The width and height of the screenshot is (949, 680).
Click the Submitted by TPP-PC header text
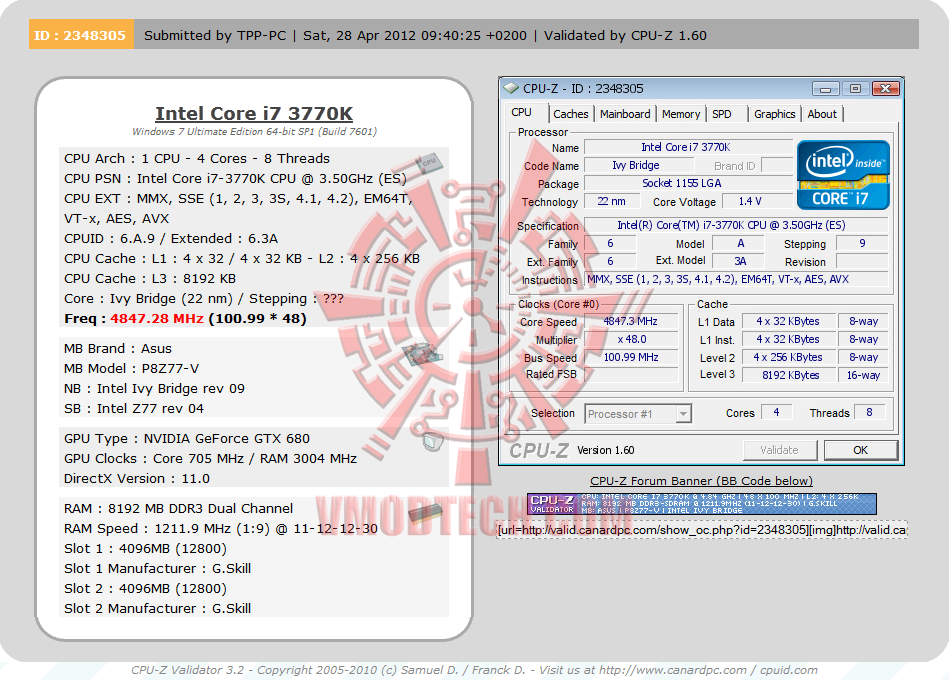215,35
